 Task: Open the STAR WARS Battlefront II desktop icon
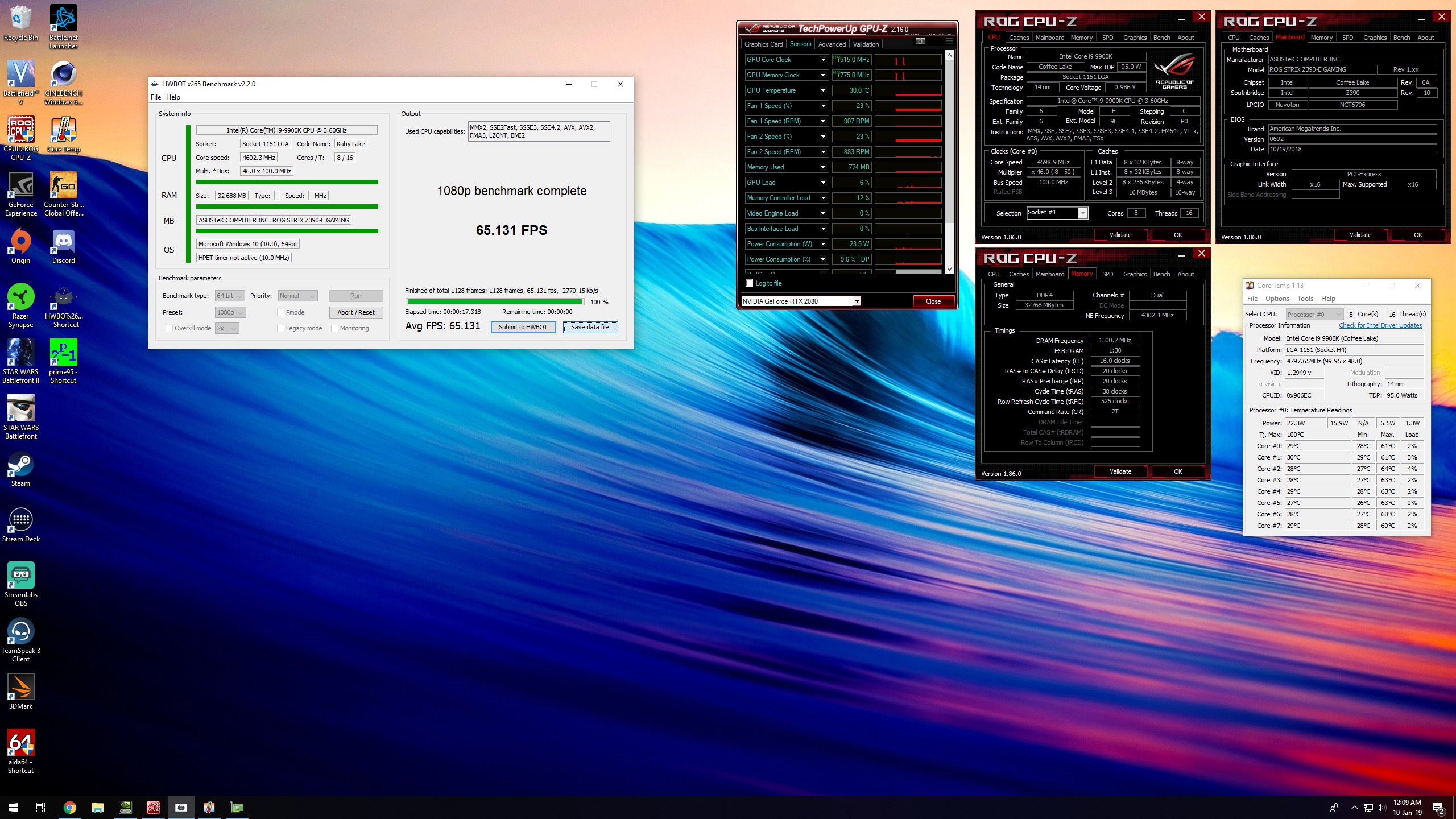coord(21,361)
